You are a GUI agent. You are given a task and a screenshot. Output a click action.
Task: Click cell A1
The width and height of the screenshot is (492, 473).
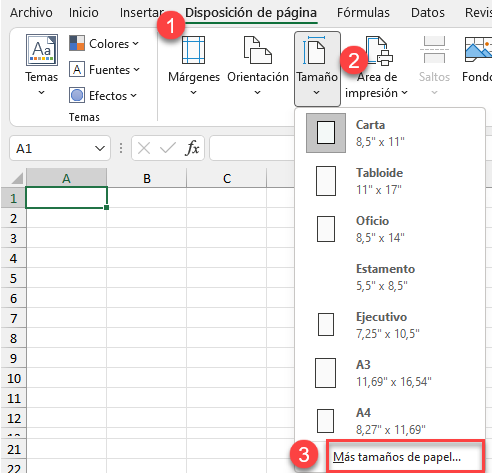[x=66, y=198]
